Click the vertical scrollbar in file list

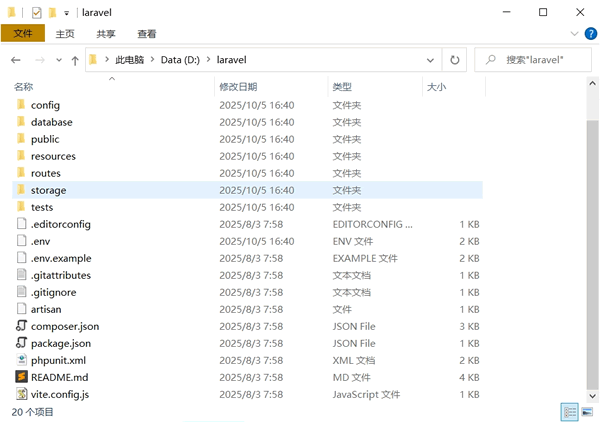point(591,250)
